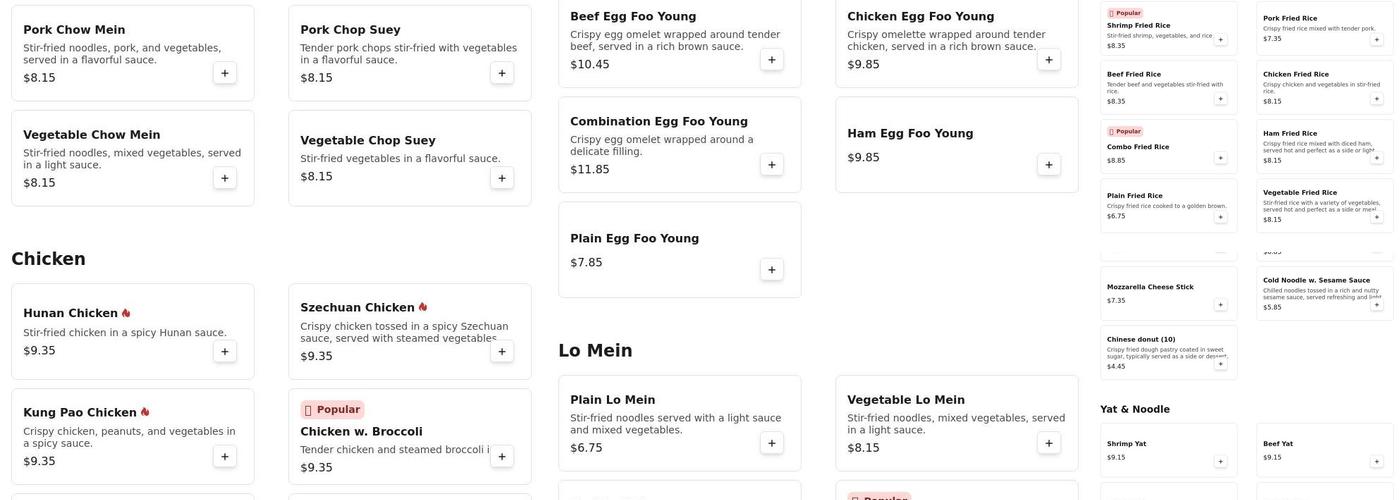Add Combination Egg Foo Young to cart
1400x500 pixels.
pos(771,165)
